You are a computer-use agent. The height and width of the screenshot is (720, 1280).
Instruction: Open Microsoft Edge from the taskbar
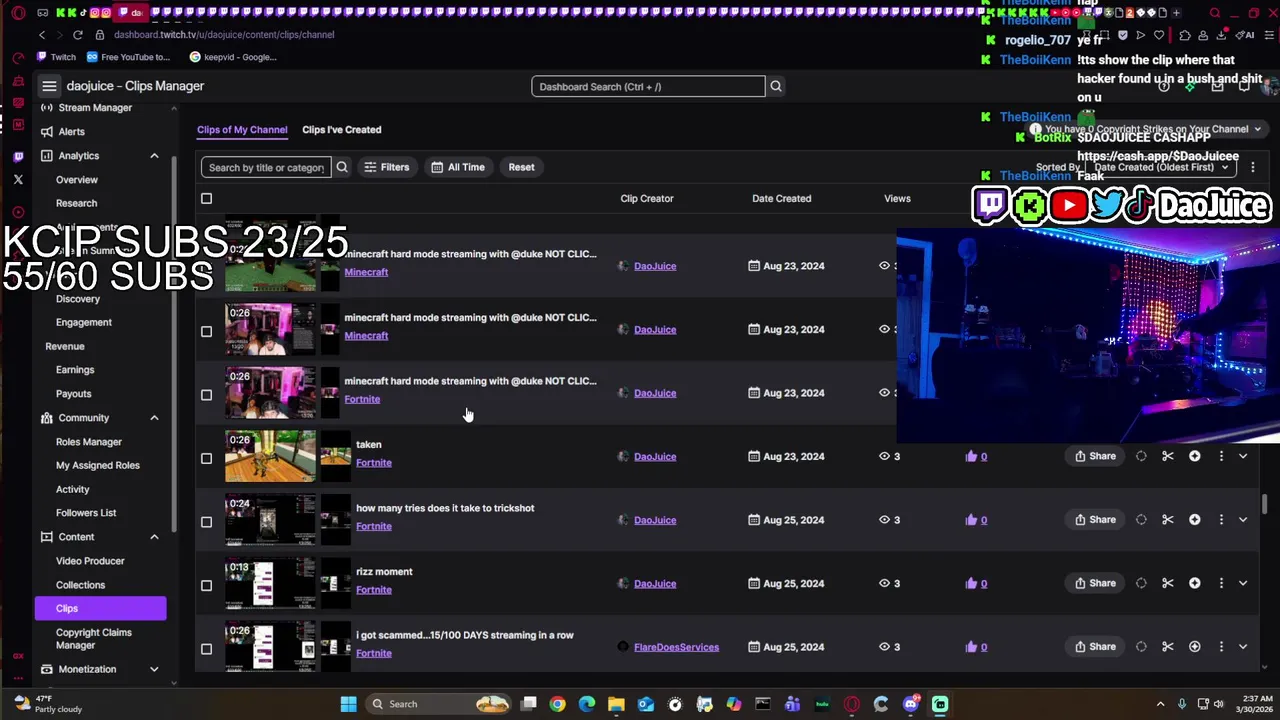pyautogui.click(x=587, y=704)
